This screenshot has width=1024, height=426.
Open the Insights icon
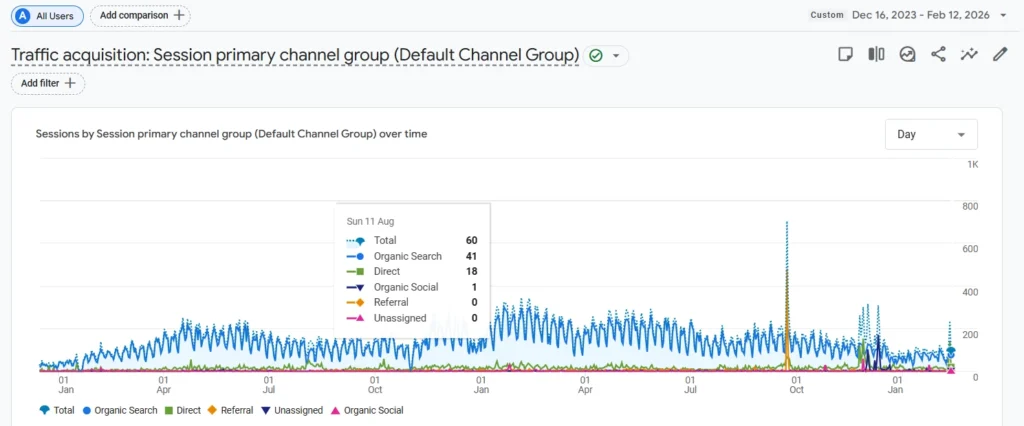click(x=907, y=54)
